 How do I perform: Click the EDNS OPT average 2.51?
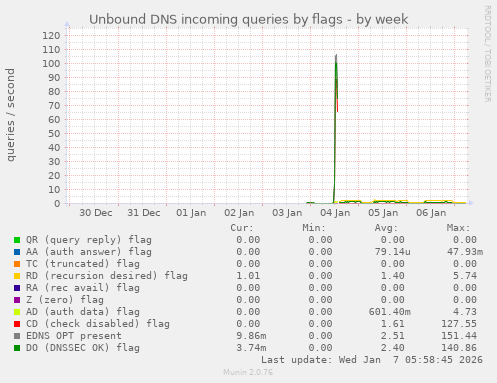tap(392, 336)
